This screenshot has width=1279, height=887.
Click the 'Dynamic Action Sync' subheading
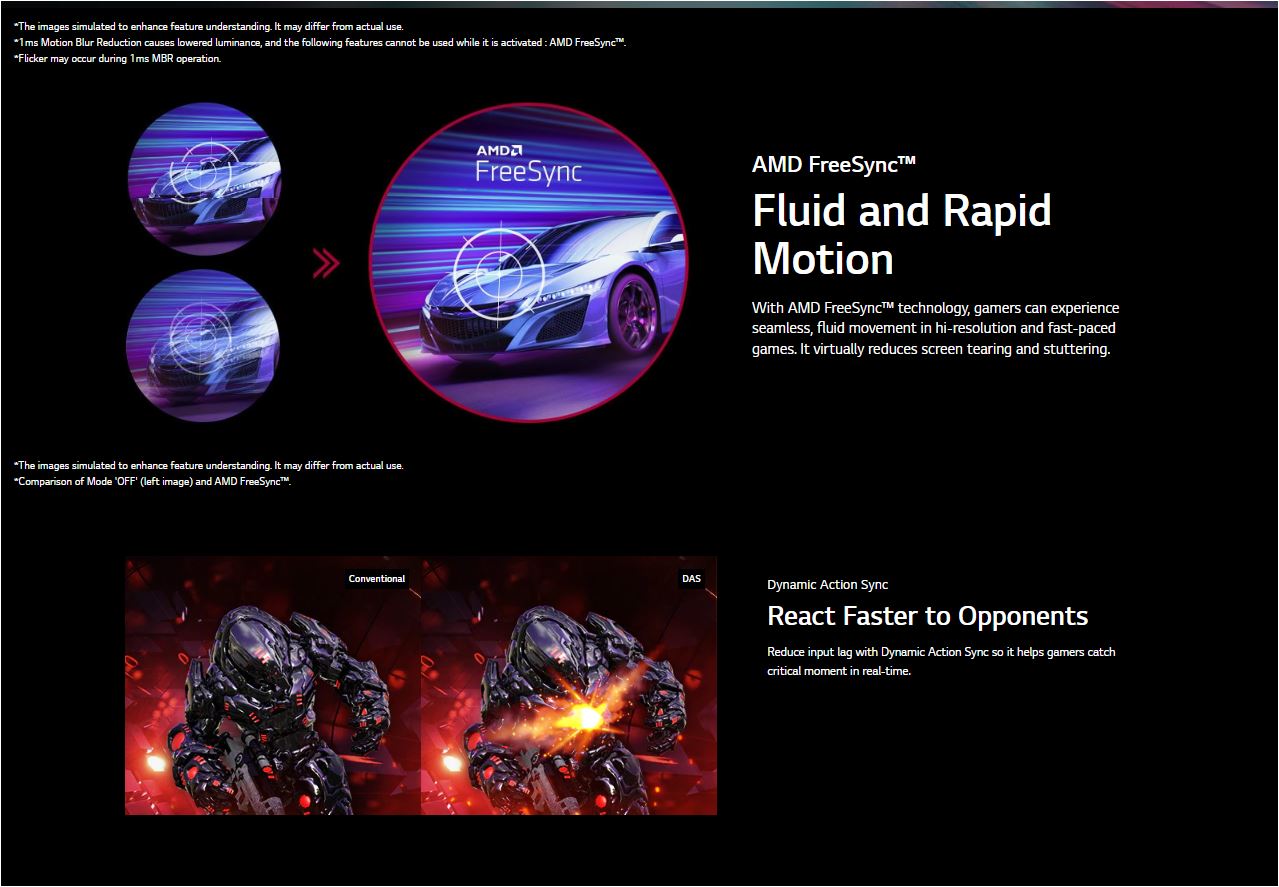pyautogui.click(x=828, y=585)
